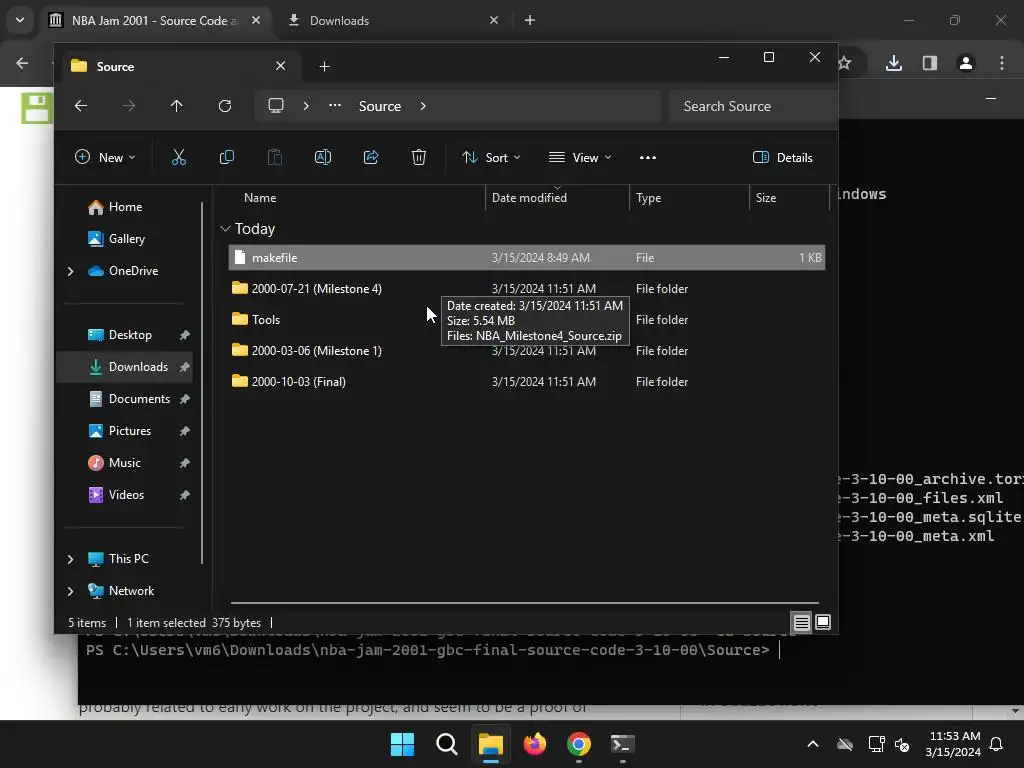This screenshot has width=1024, height=768.
Task: Open Chrome profile avatar icon
Action: click(x=966, y=63)
